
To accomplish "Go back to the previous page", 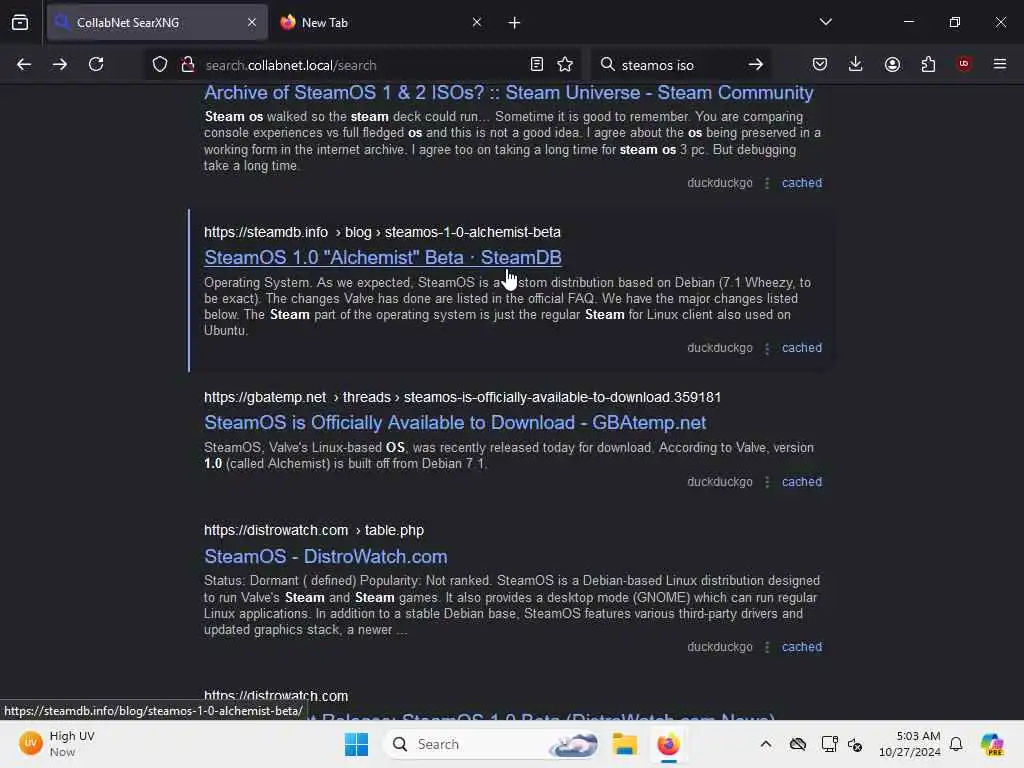I will pyautogui.click(x=24, y=64).
